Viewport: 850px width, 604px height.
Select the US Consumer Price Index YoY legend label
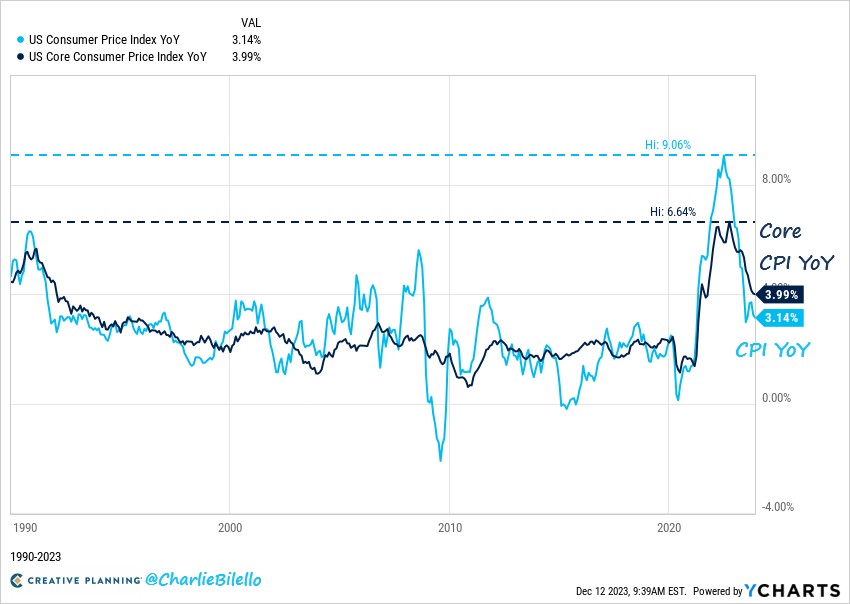point(104,40)
